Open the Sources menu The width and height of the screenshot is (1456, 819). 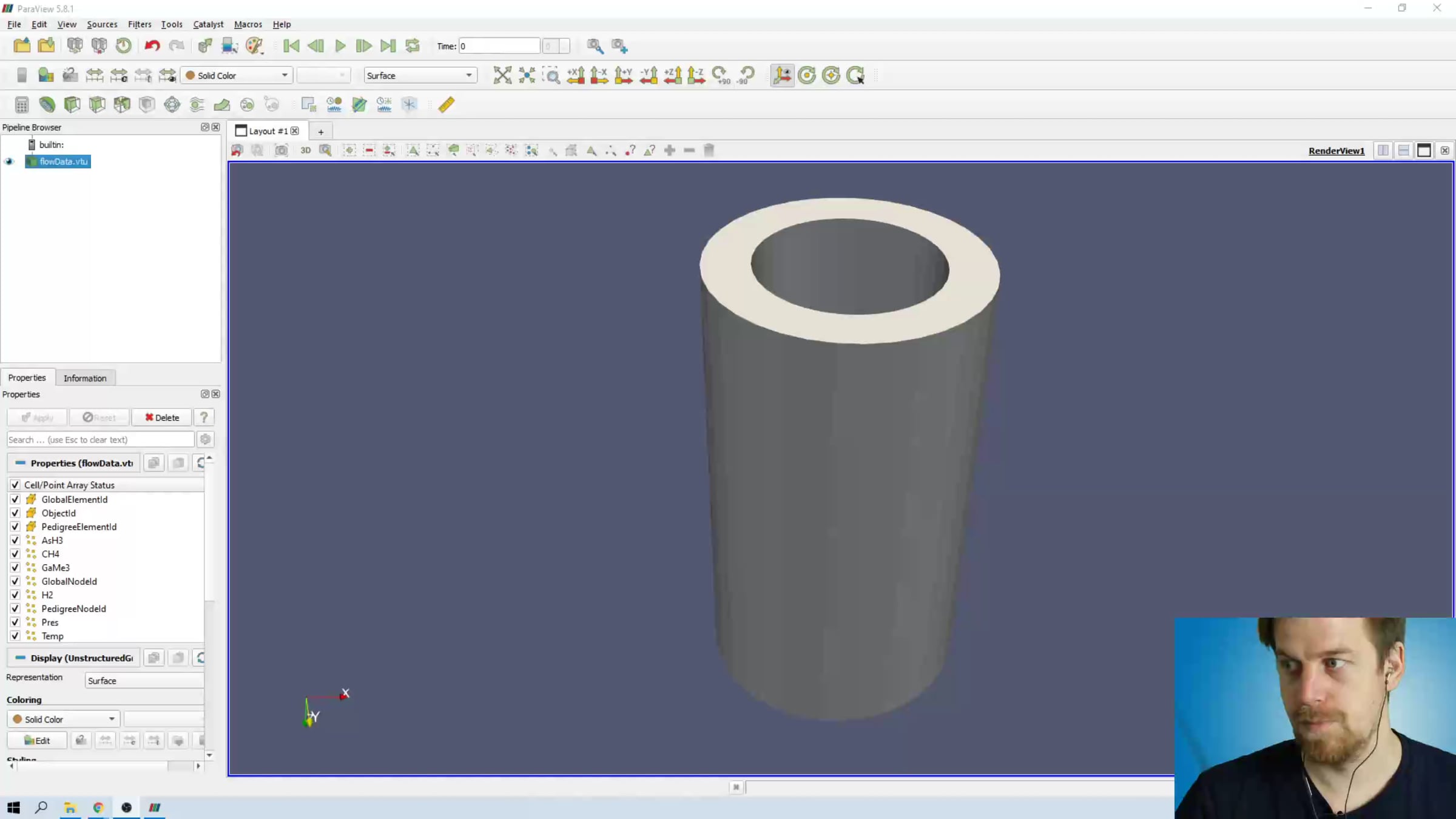[x=102, y=24]
